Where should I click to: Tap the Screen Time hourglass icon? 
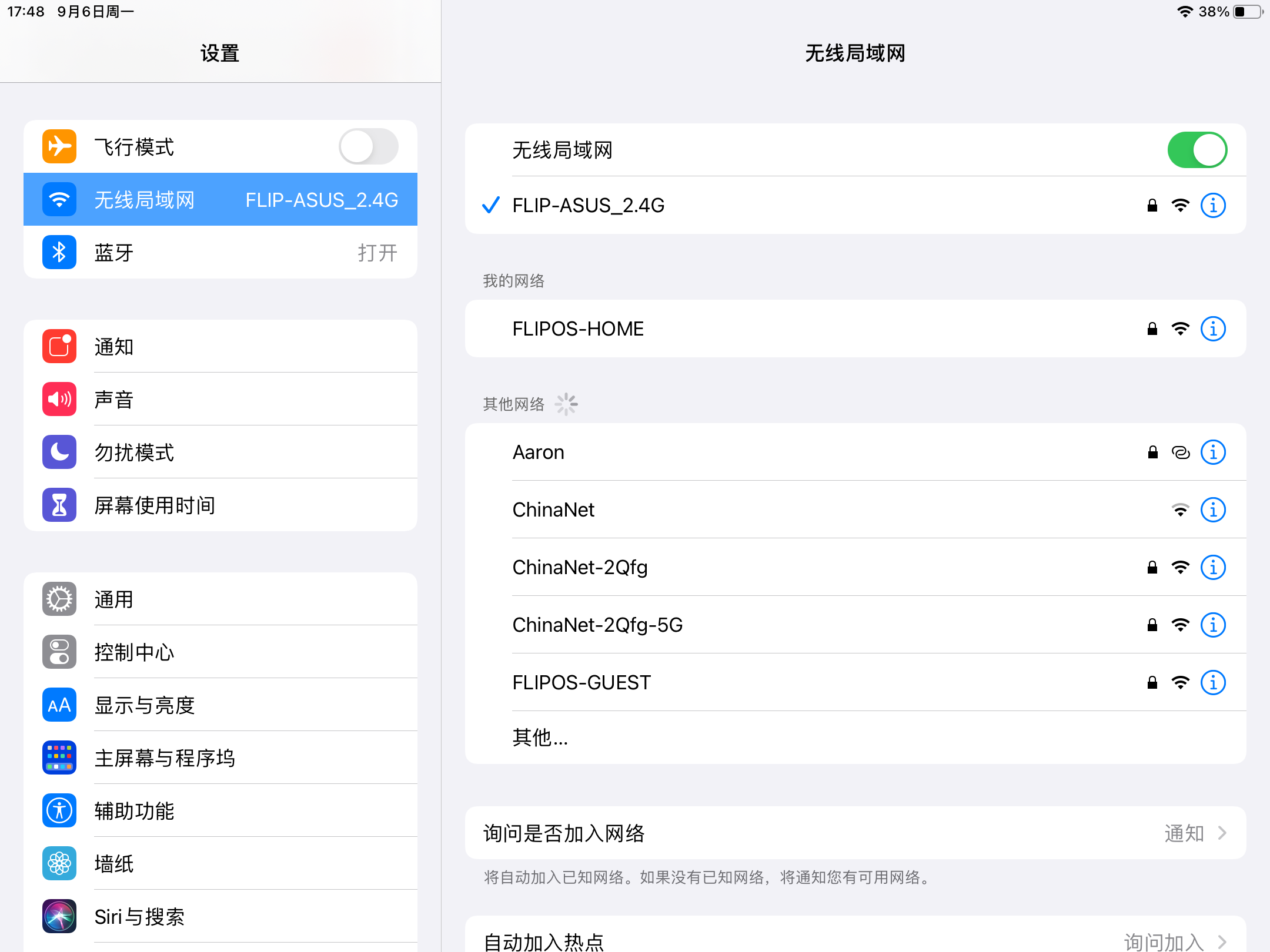click(x=59, y=505)
